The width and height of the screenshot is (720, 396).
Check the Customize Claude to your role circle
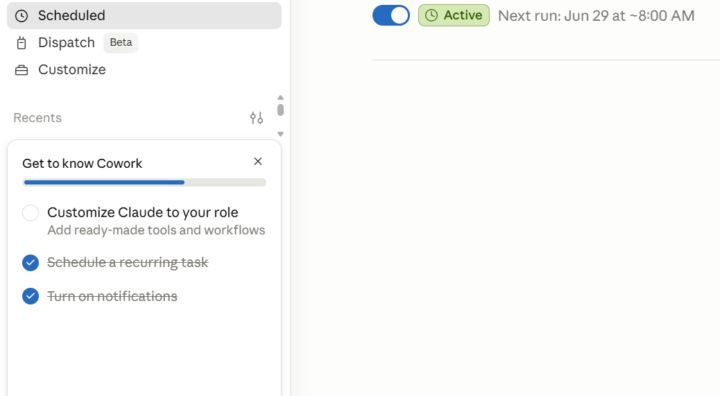(x=30, y=213)
